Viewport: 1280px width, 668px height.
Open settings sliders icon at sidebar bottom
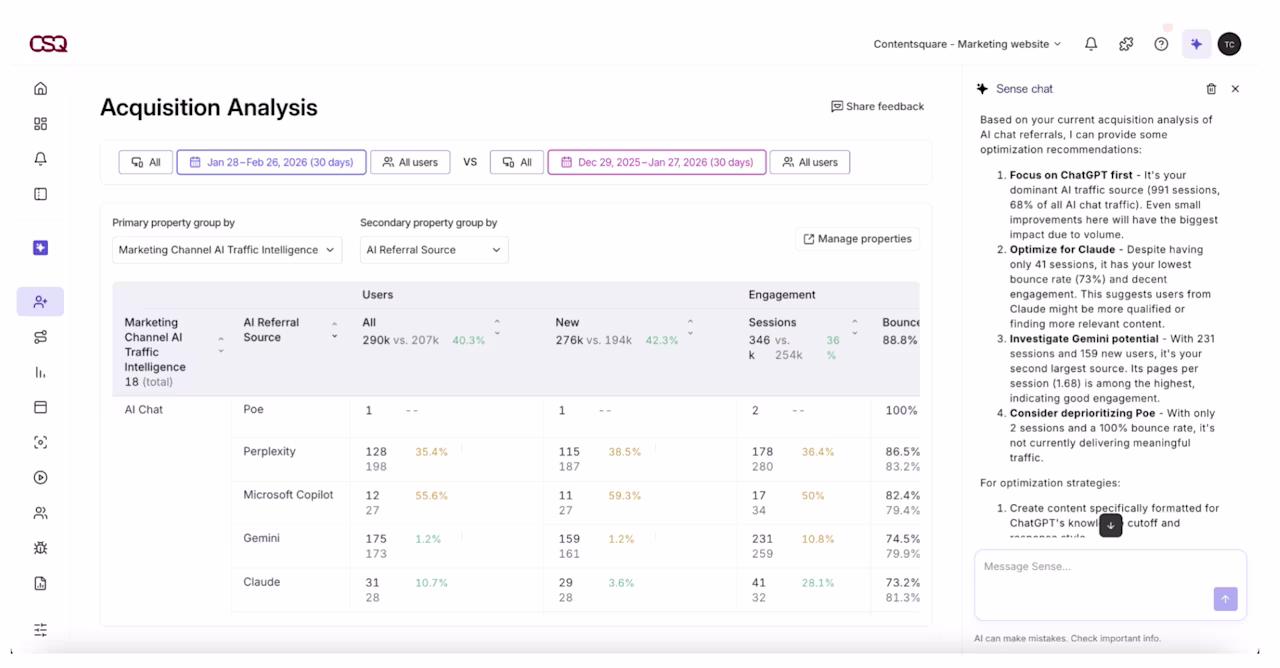(x=40, y=630)
